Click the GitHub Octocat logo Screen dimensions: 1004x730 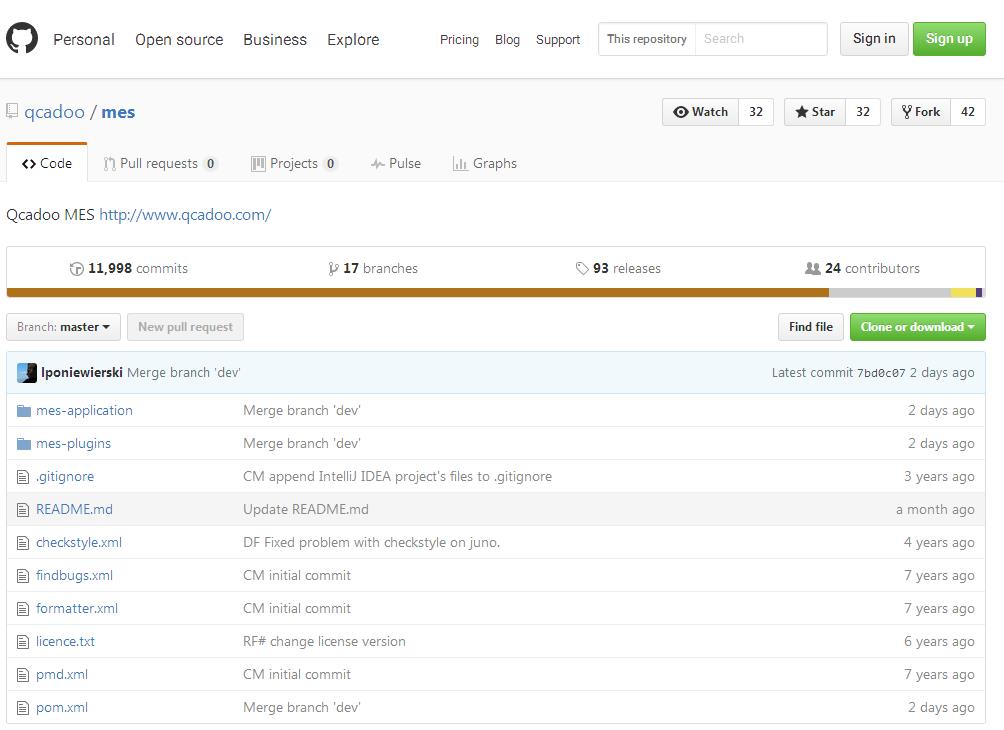point(22,38)
